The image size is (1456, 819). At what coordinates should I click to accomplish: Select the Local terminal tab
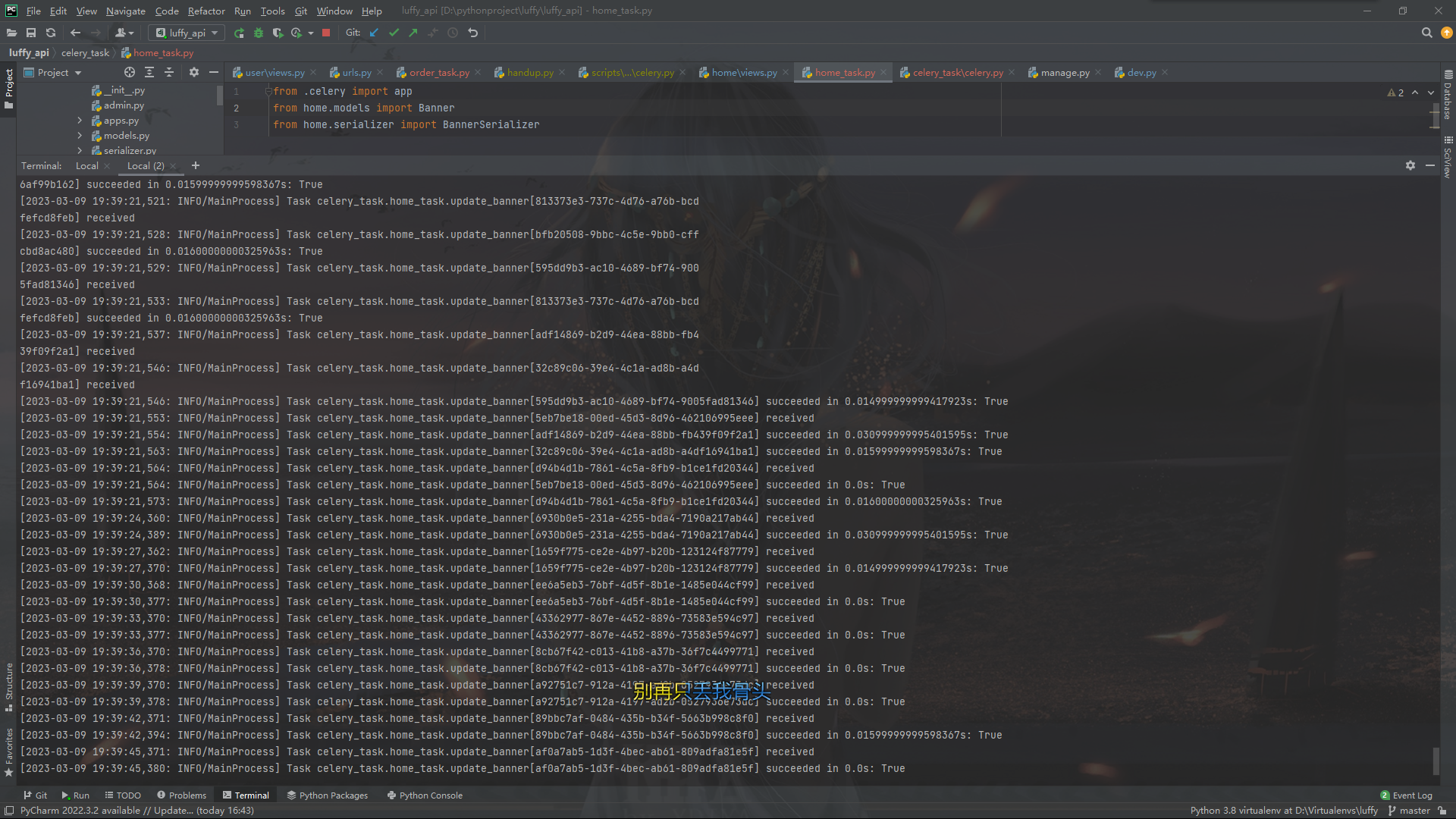click(86, 166)
